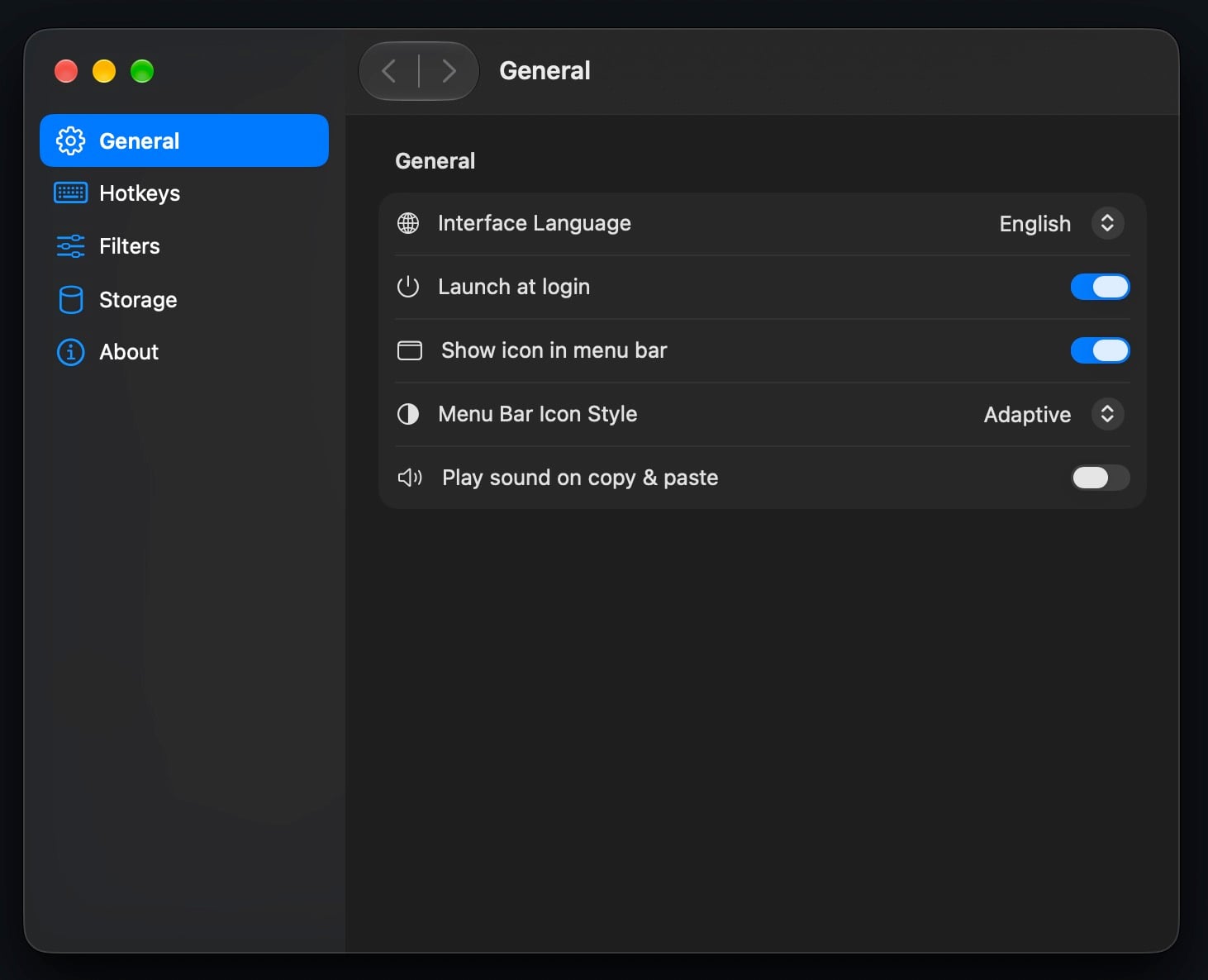Click the power icon beside Launch at login
Screen dimensions: 1208x980
coord(408,287)
